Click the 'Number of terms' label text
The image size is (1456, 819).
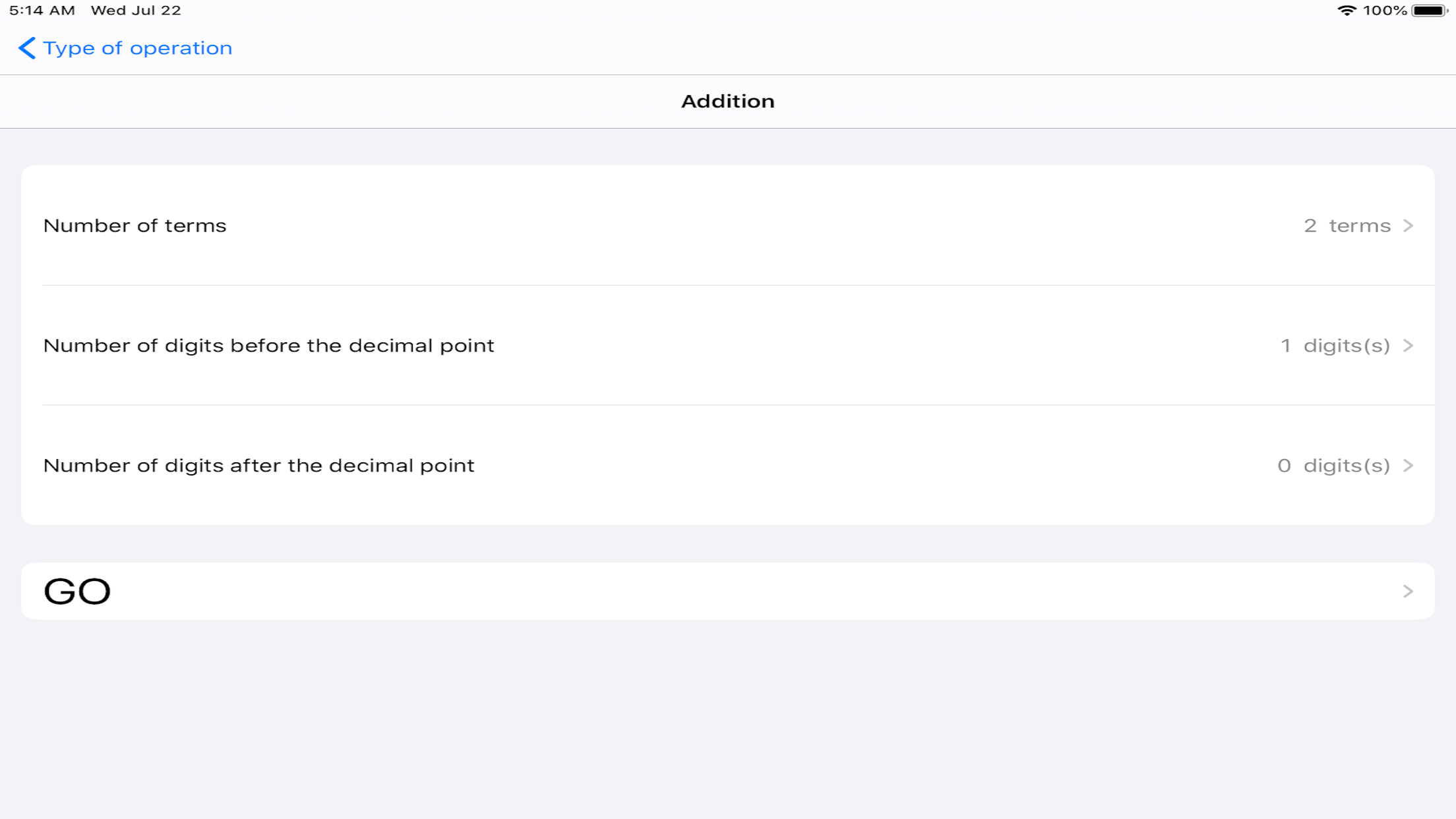click(x=135, y=226)
